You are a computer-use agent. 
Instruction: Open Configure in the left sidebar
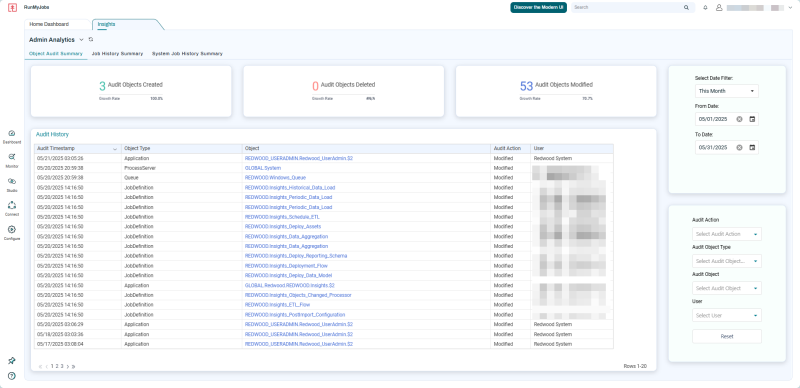tap(12, 232)
